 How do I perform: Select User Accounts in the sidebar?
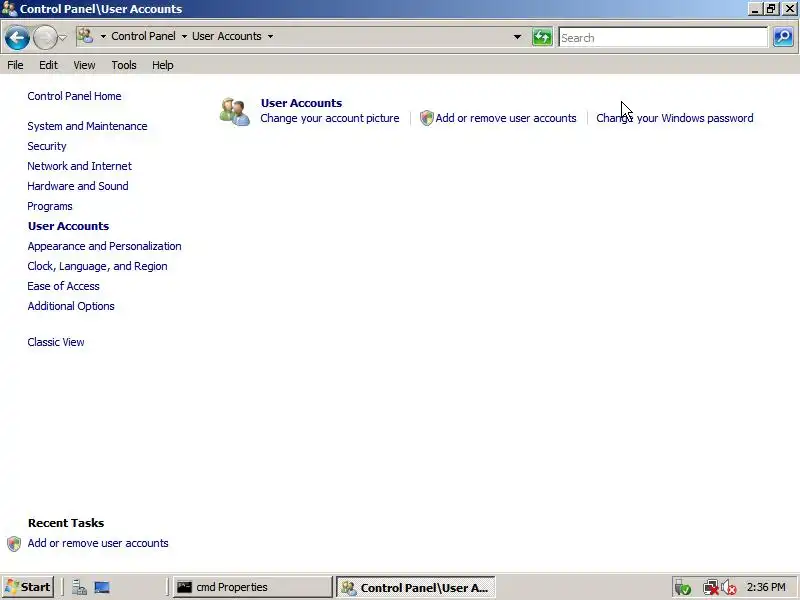tap(68, 226)
